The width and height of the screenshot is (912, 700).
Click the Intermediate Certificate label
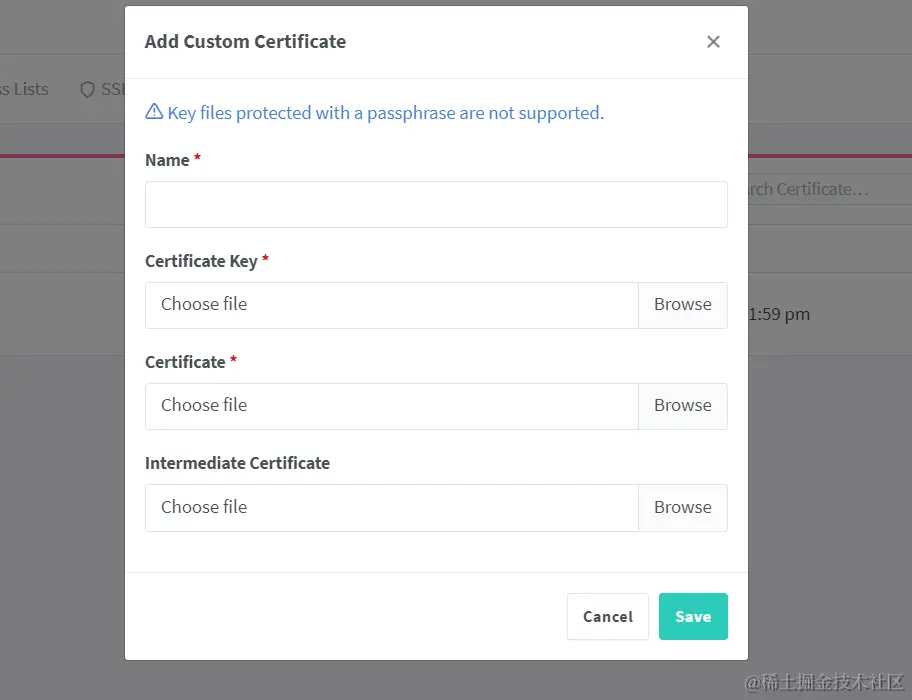click(237, 463)
